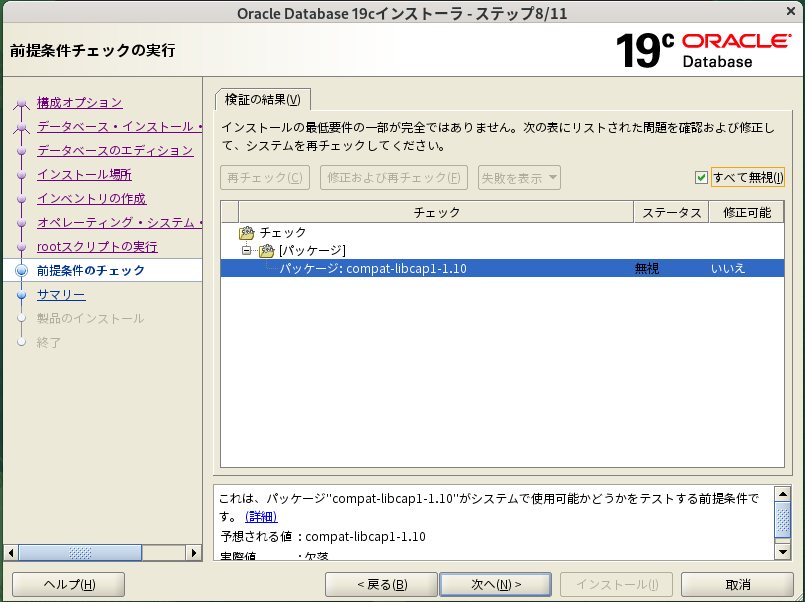Open the 失敗を表示 dropdown
Image resolution: width=805 pixels, height=602 pixels.
[519, 178]
